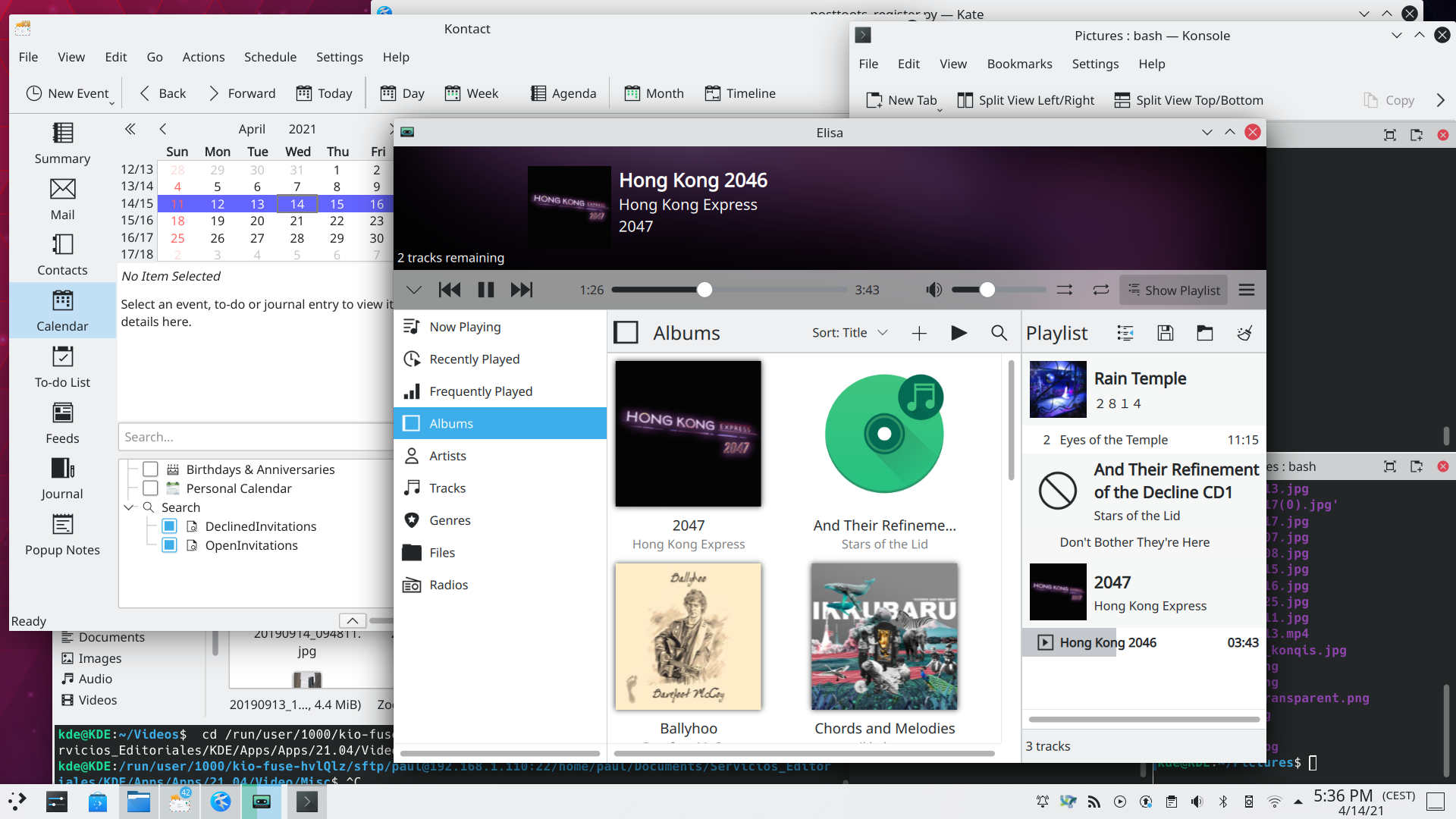
Task: Open the Sort: Title dropdown in Albums view
Action: pyautogui.click(x=849, y=333)
